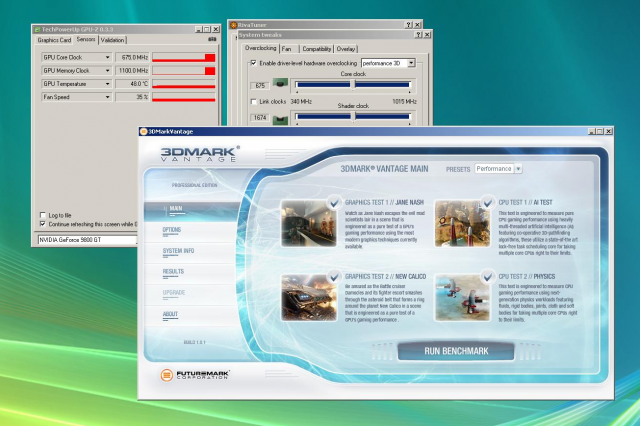Click the System tweaks help question mark button
Viewport: 640px width, 426px height.
tap(418, 35)
